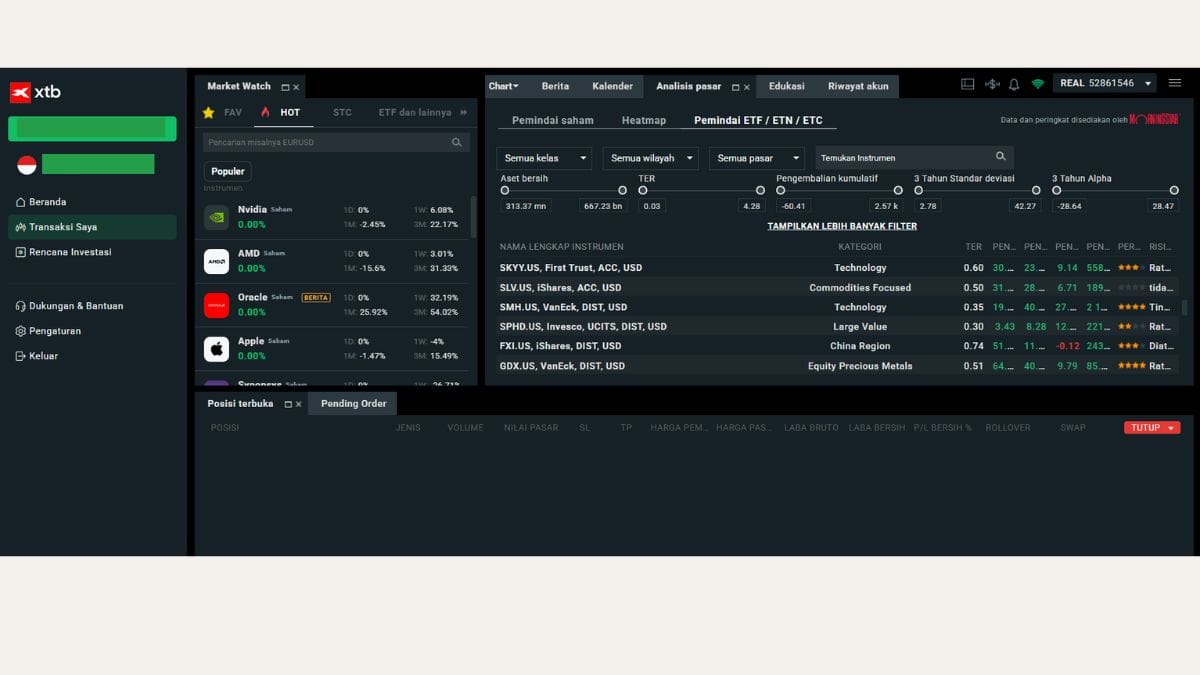This screenshot has height=675, width=1200.
Task: Open the Semua wilayah dropdown
Action: [x=650, y=158]
